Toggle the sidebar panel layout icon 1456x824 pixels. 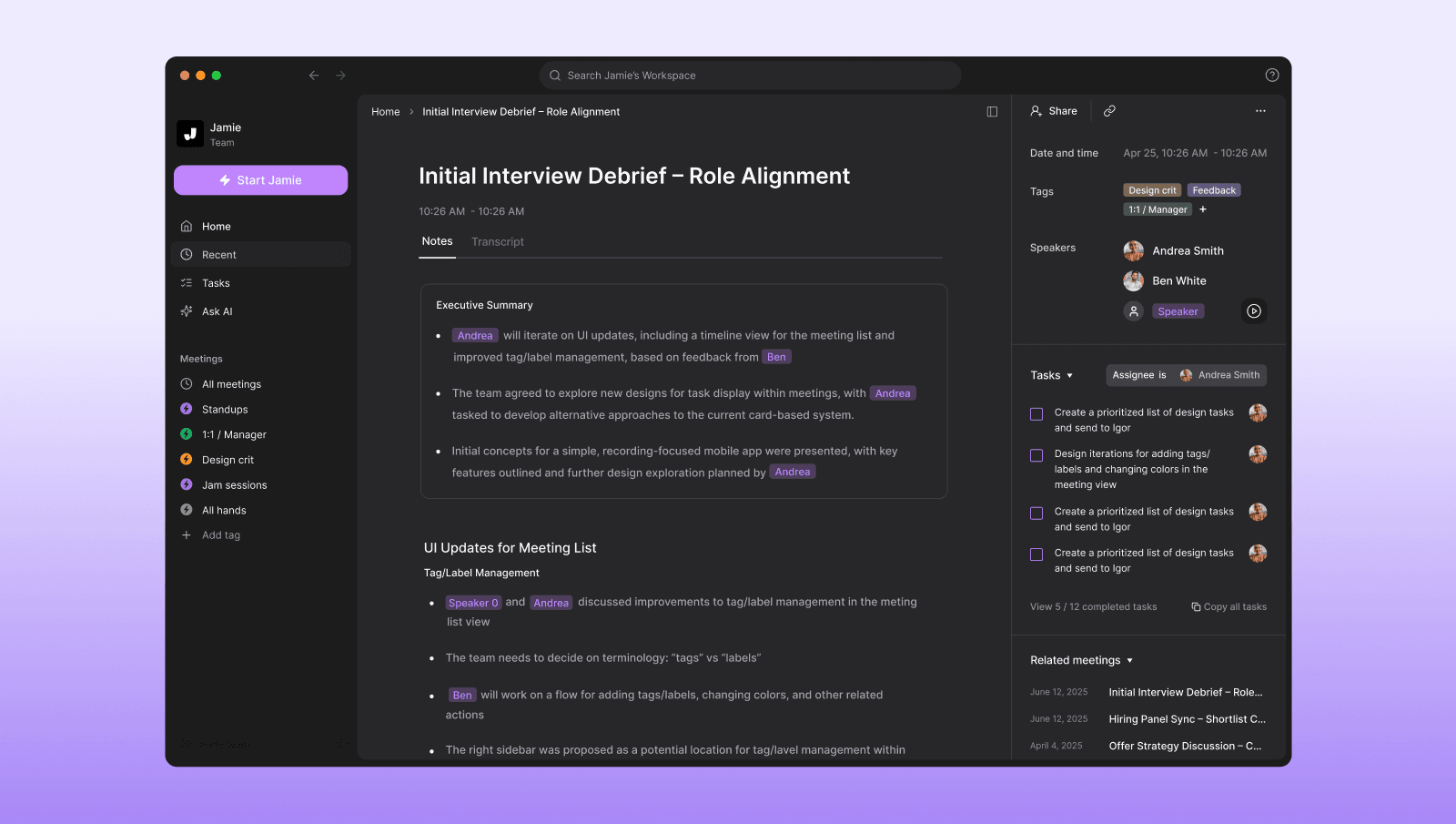[992, 112]
